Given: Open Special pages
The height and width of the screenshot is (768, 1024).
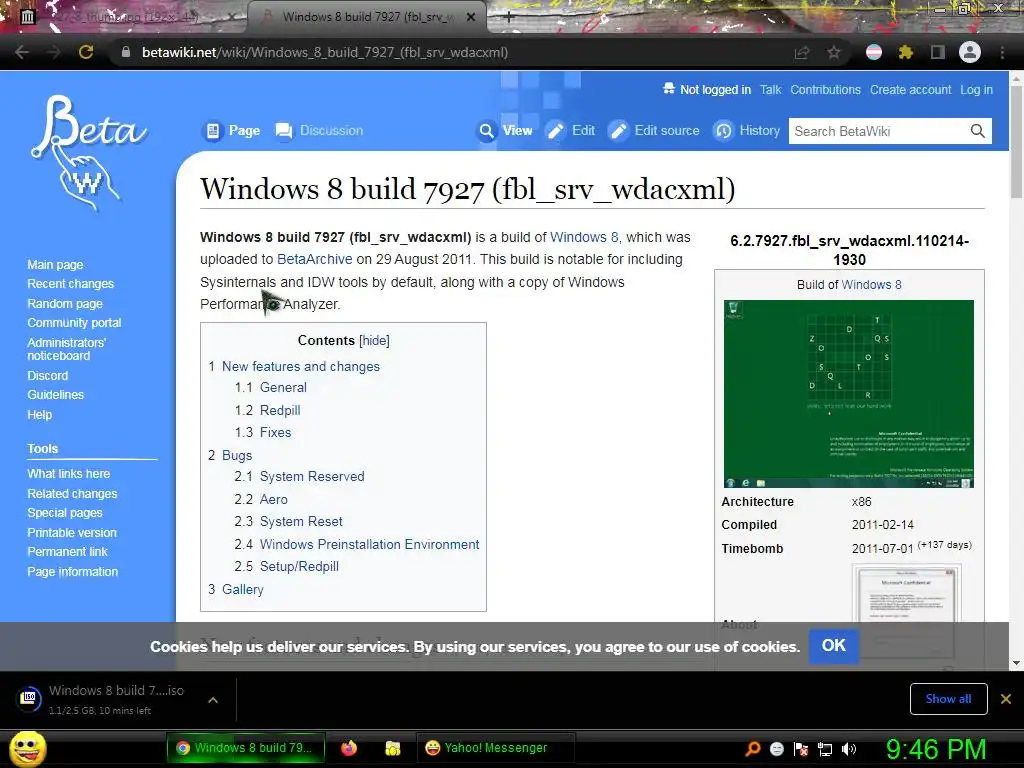Looking at the screenshot, I should coord(65,513).
